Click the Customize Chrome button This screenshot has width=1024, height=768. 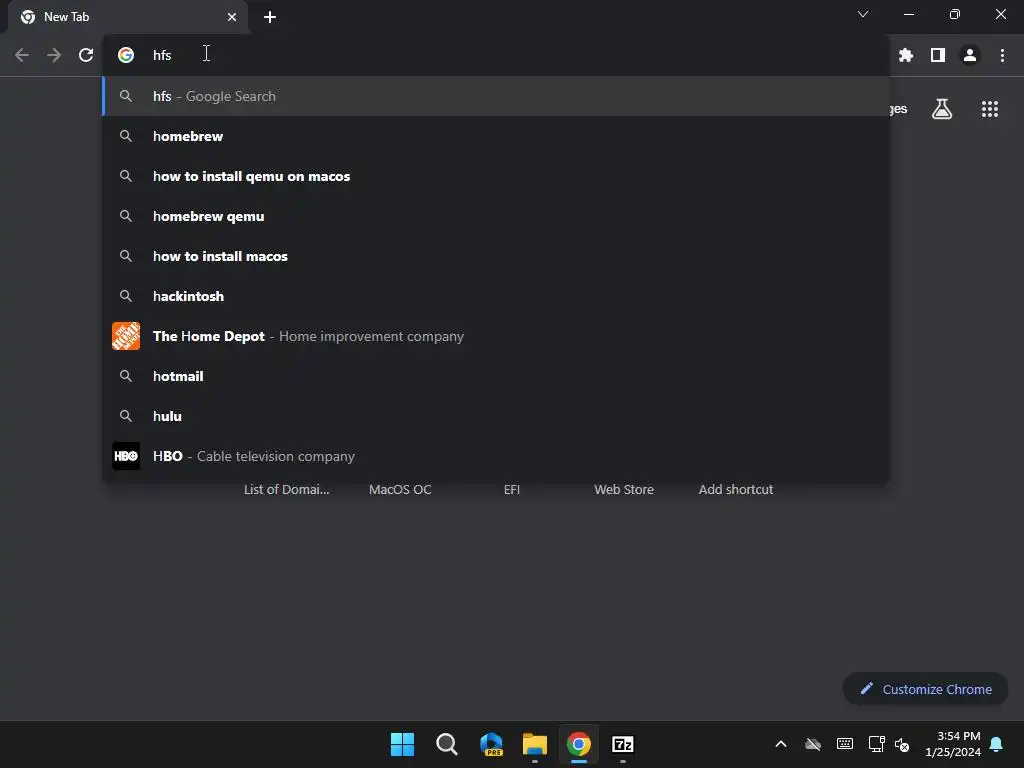pyautogui.click(x=925, y=689)
